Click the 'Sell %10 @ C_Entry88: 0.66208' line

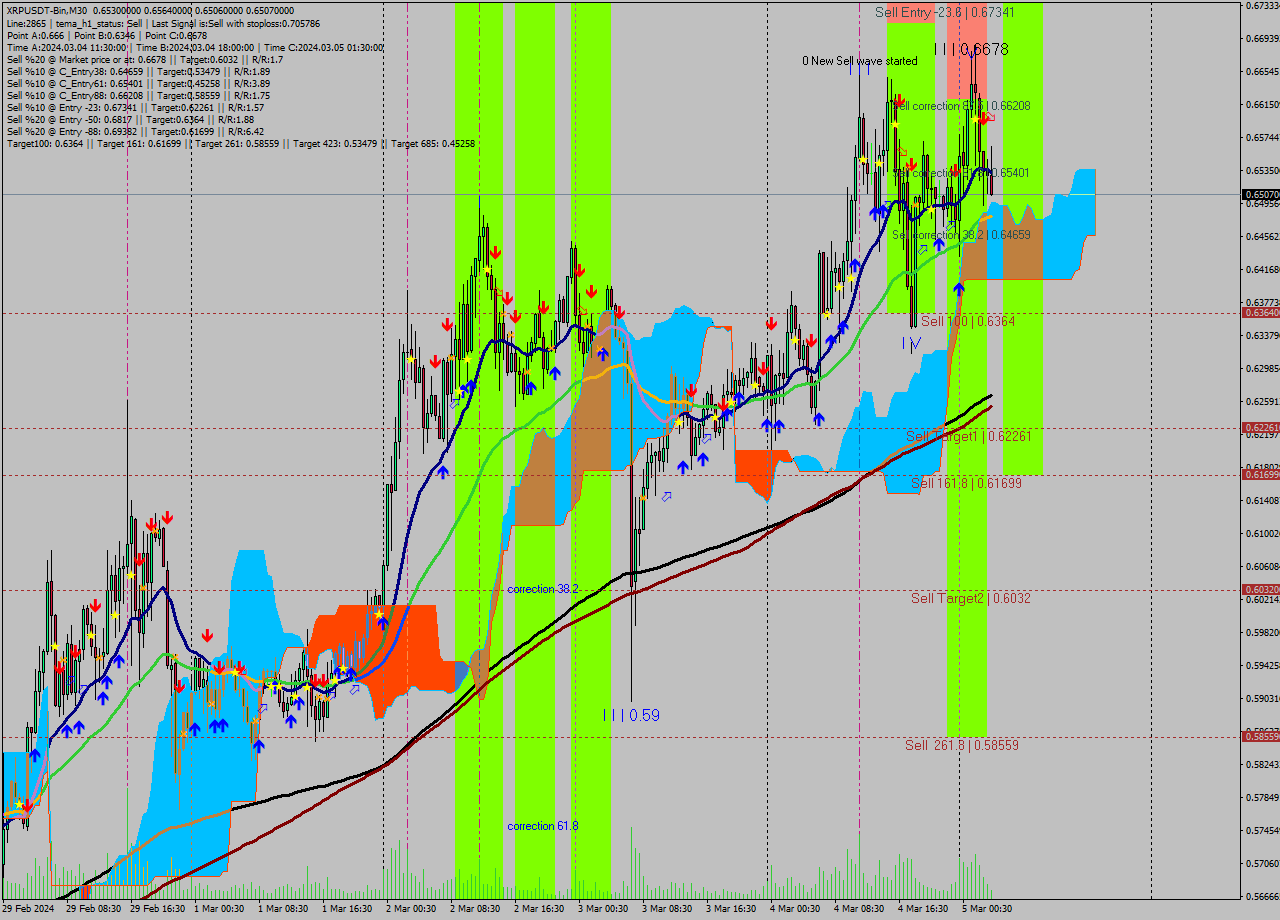pyautogui.click(x=138, y=95)
